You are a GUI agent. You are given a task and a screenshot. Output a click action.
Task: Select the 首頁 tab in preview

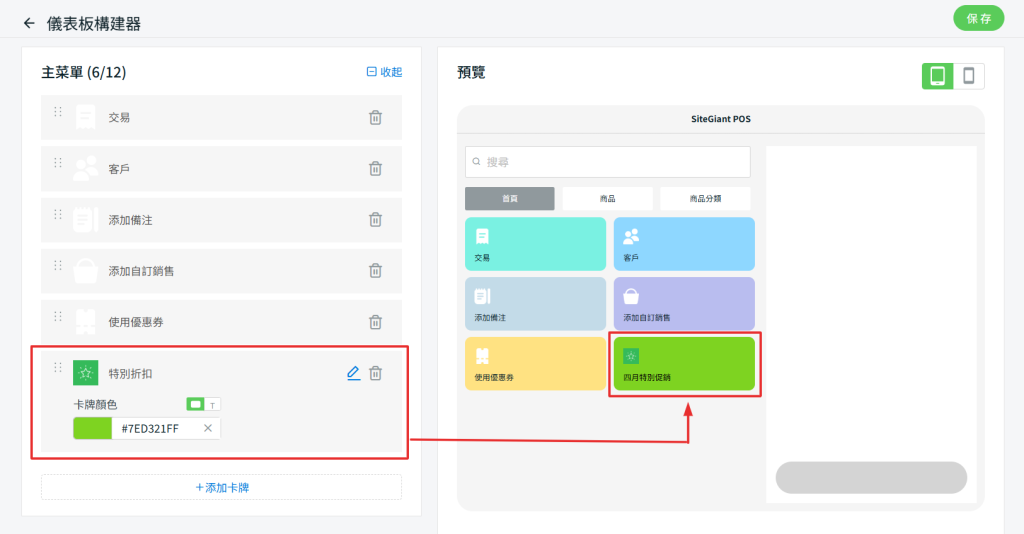pyautogui.click(x=509, y=199)
